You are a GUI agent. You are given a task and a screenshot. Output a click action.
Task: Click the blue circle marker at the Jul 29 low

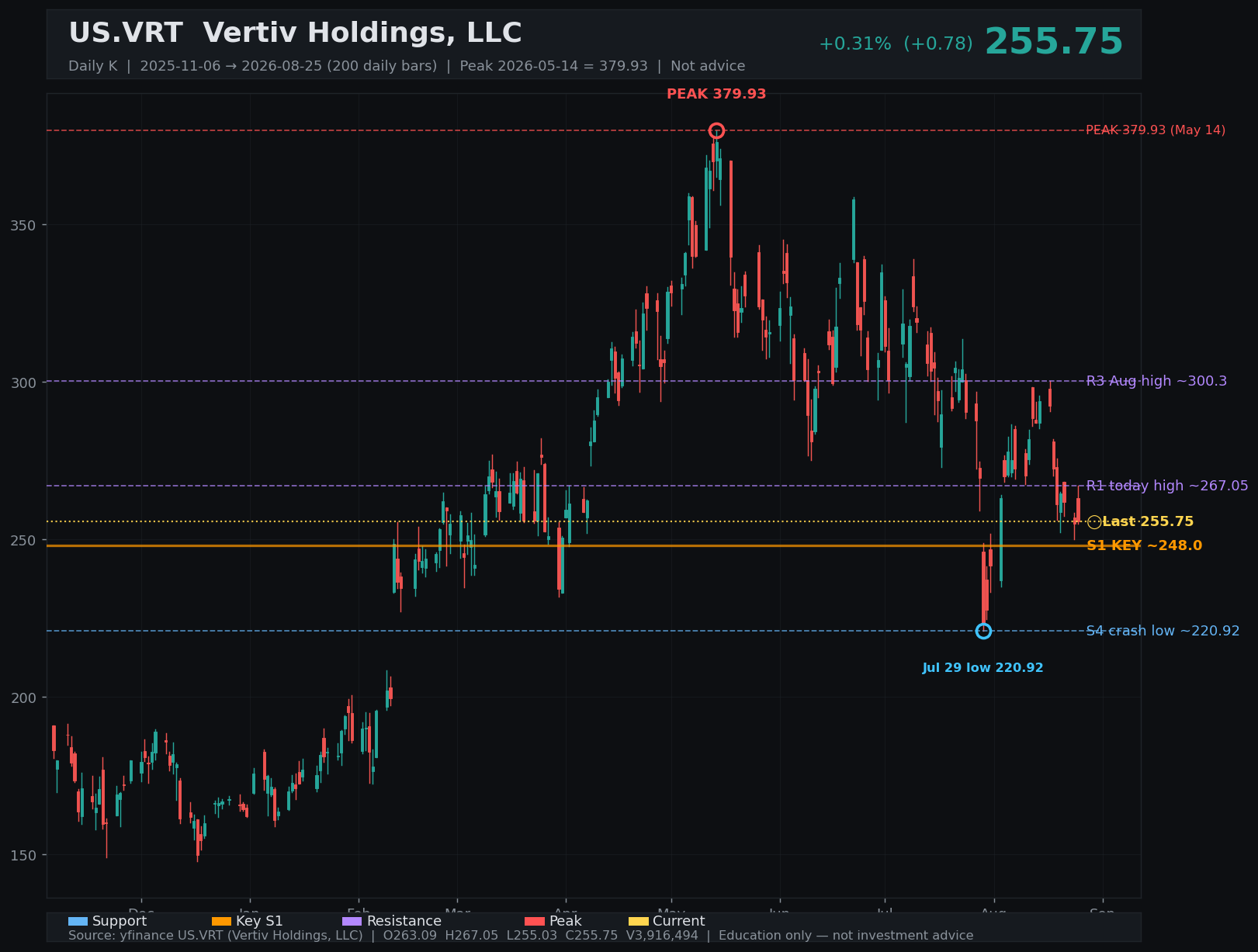pyautogui.click(x=983, y=631)
